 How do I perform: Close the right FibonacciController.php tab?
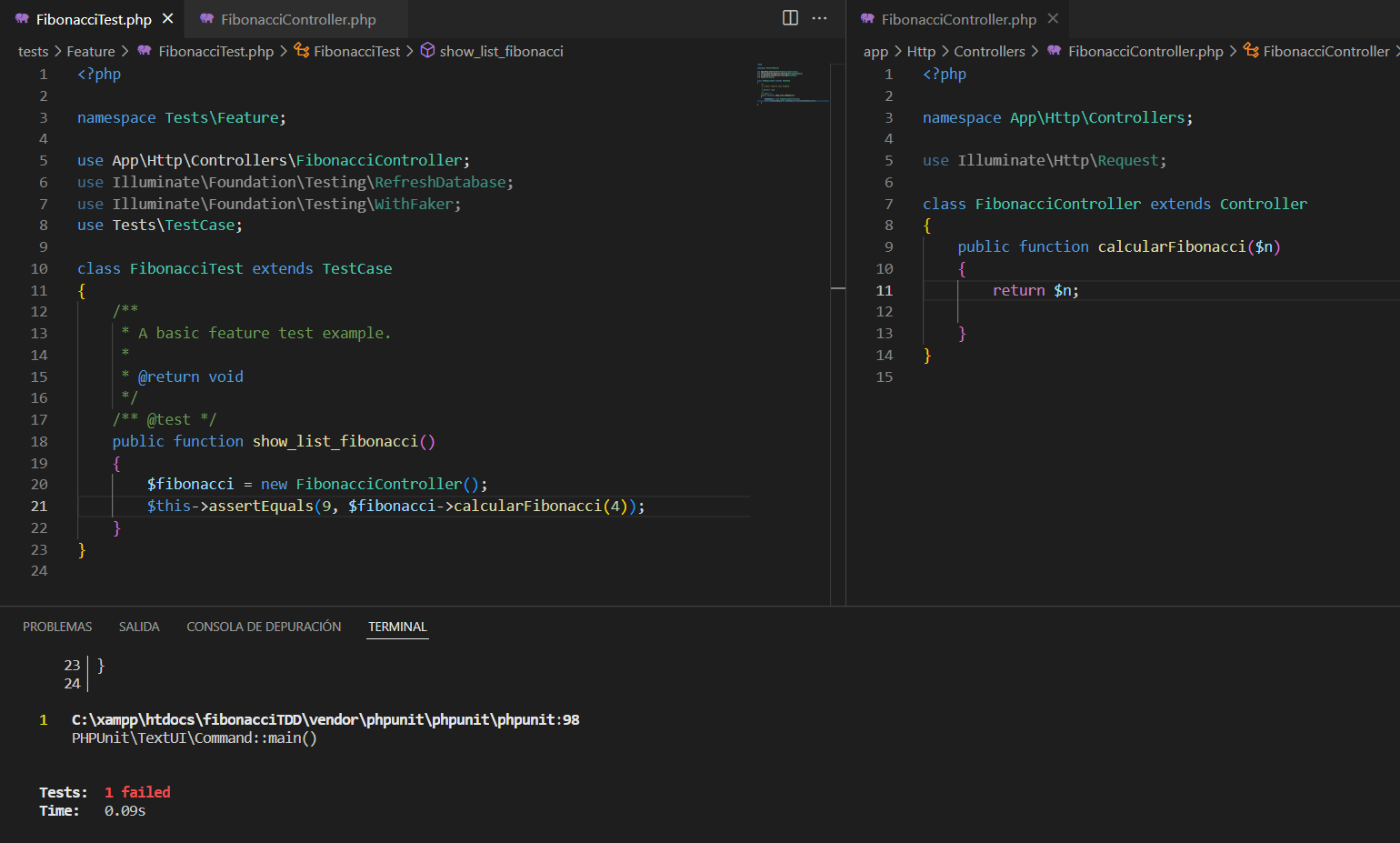[1053, 18]
